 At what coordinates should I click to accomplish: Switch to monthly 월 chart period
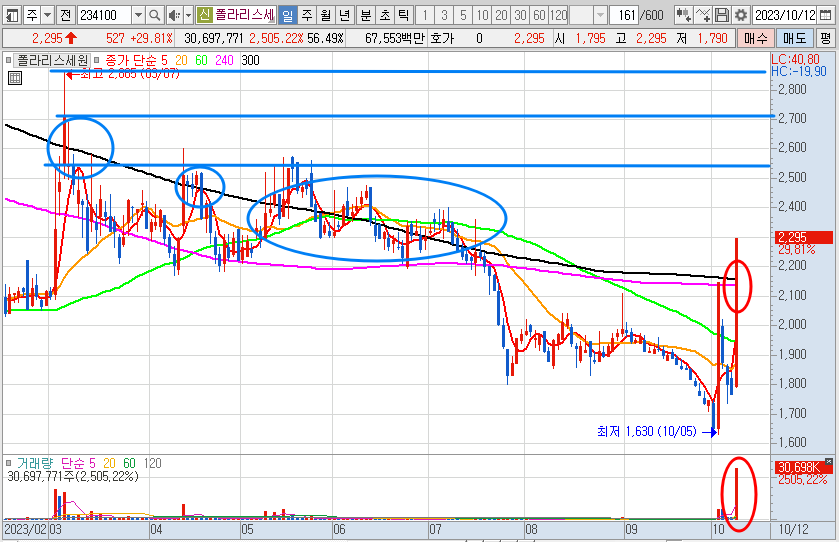click(x=326, y=15)
